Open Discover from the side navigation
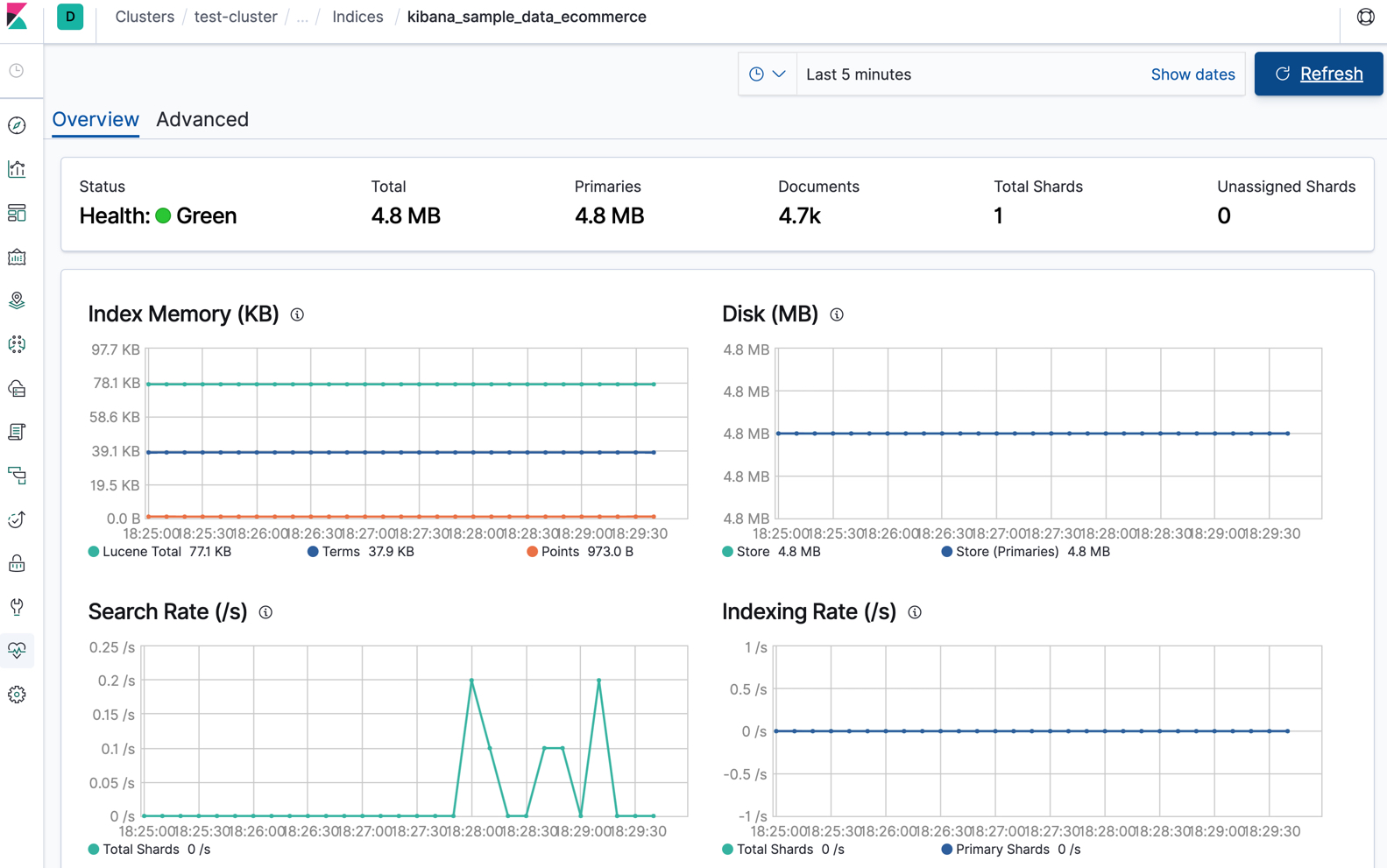This screenshot has width=1387, height=868. coord(17,125)
